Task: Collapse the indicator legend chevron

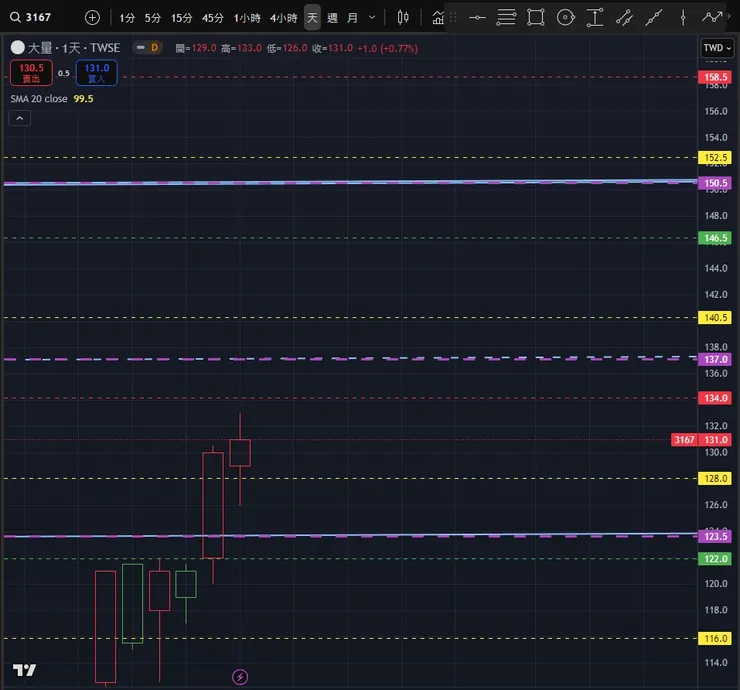Action: (20, 118)
